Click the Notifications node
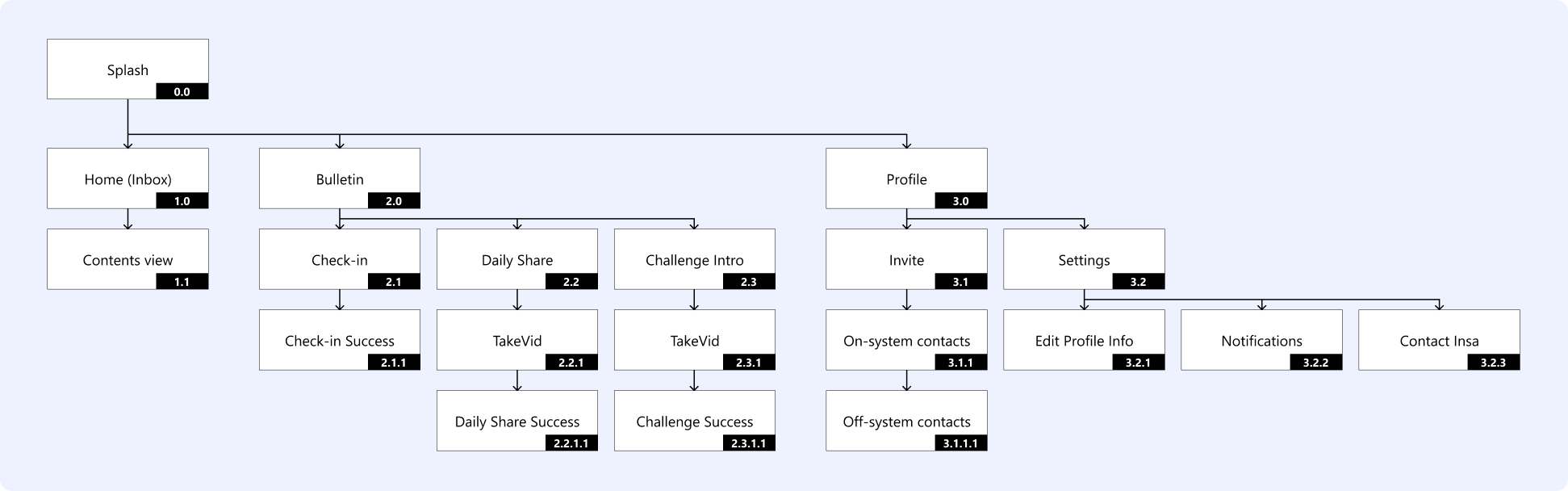This screenshot has width=1568, height=491. [1261, 340]
